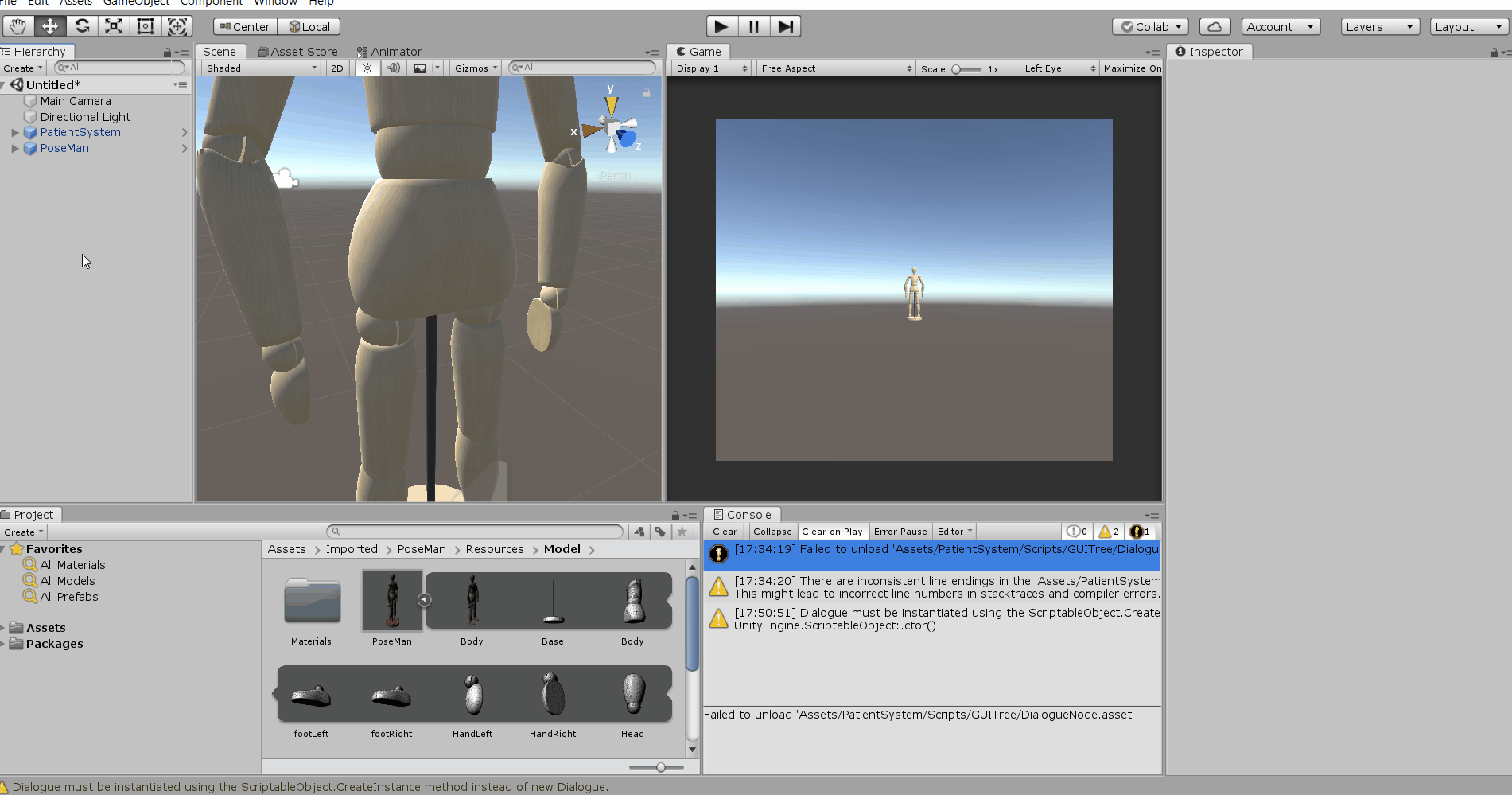Enable Error Pause in Console
Screen dimensions: 1512x795
tap(900, 532)
